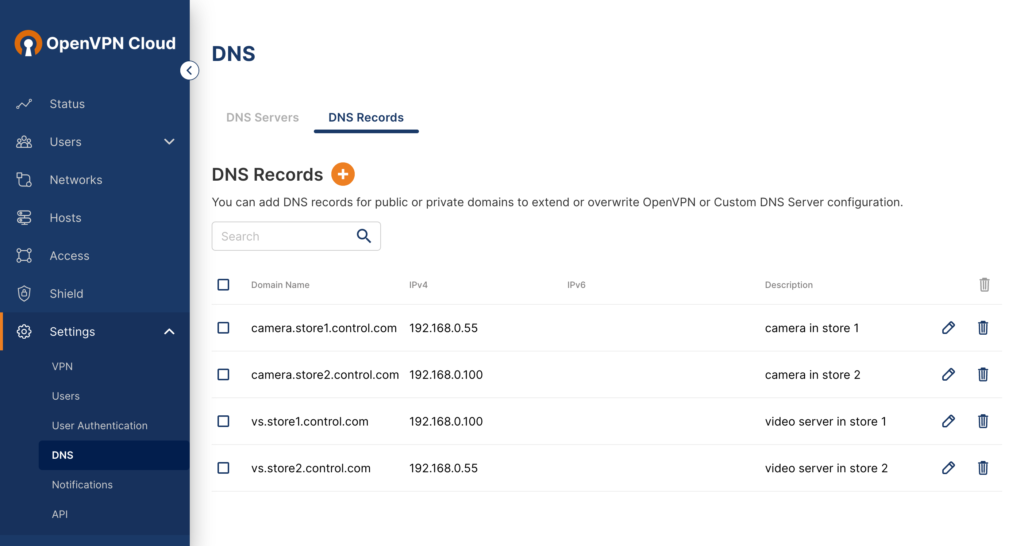Collapse the Settings sidebar section

[x=169, y=332]
